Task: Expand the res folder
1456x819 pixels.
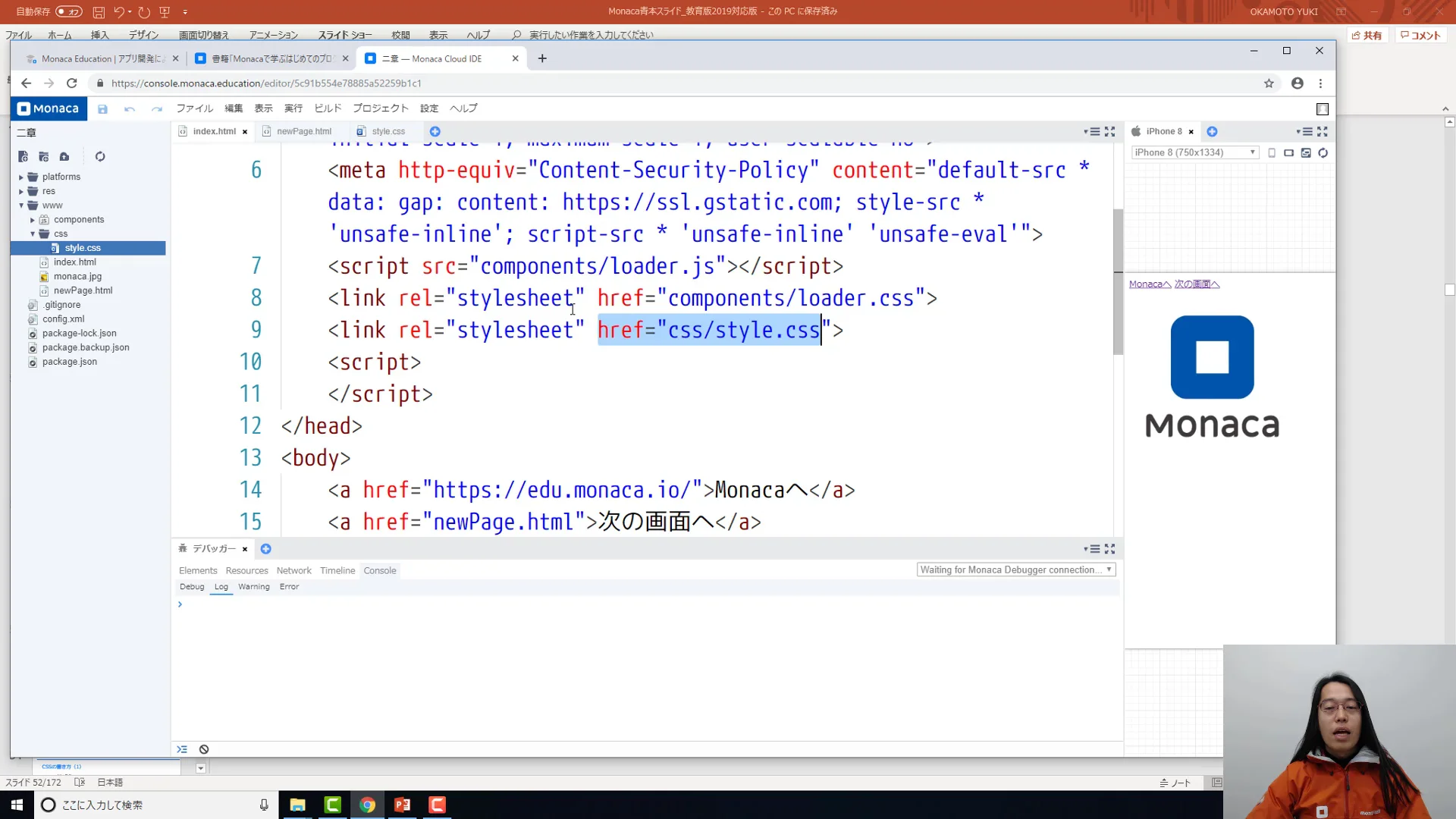Action: pyautogui.click(x=21, y=192)
